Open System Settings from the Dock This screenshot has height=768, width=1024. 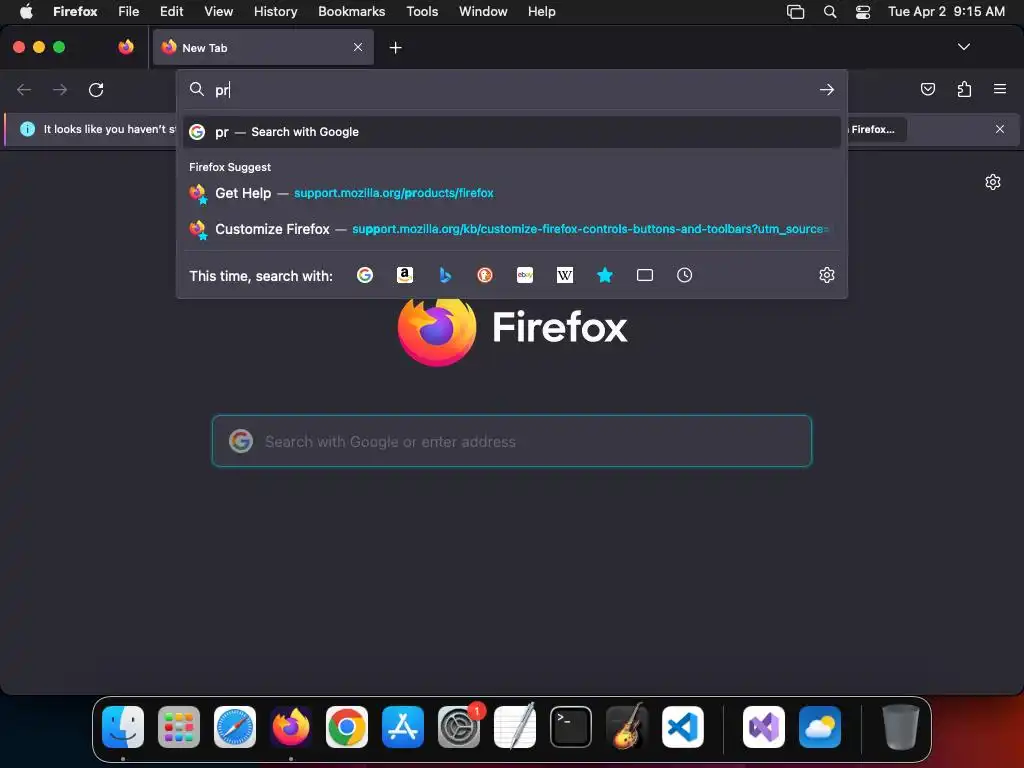coord(459,727)
